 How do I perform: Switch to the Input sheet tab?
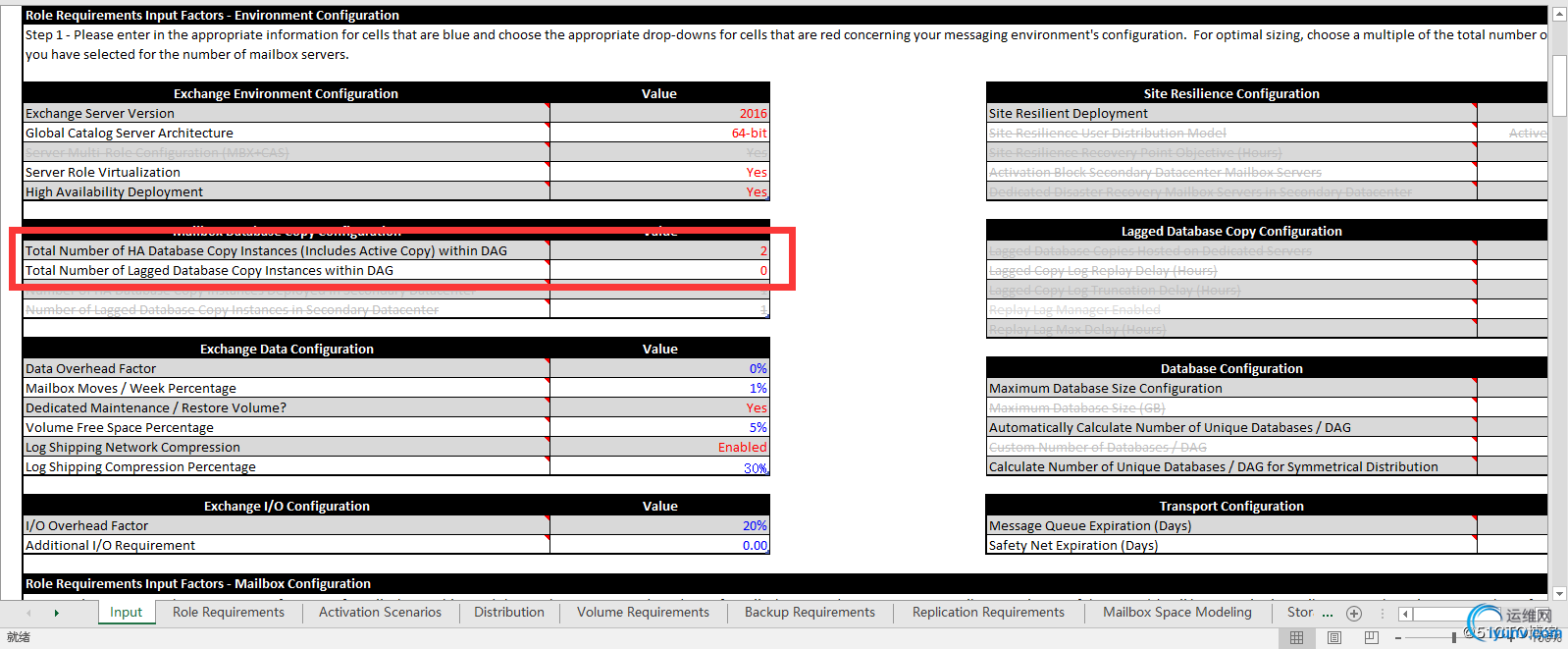click(x=126, y=613)
